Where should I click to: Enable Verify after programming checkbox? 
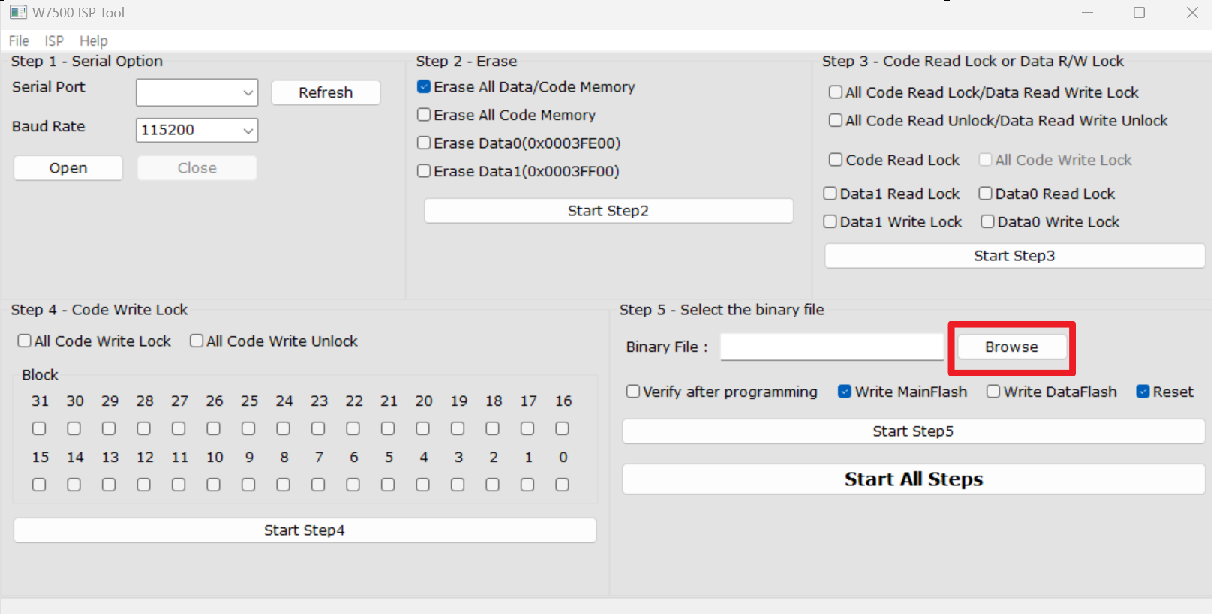(x=633, y=392)
